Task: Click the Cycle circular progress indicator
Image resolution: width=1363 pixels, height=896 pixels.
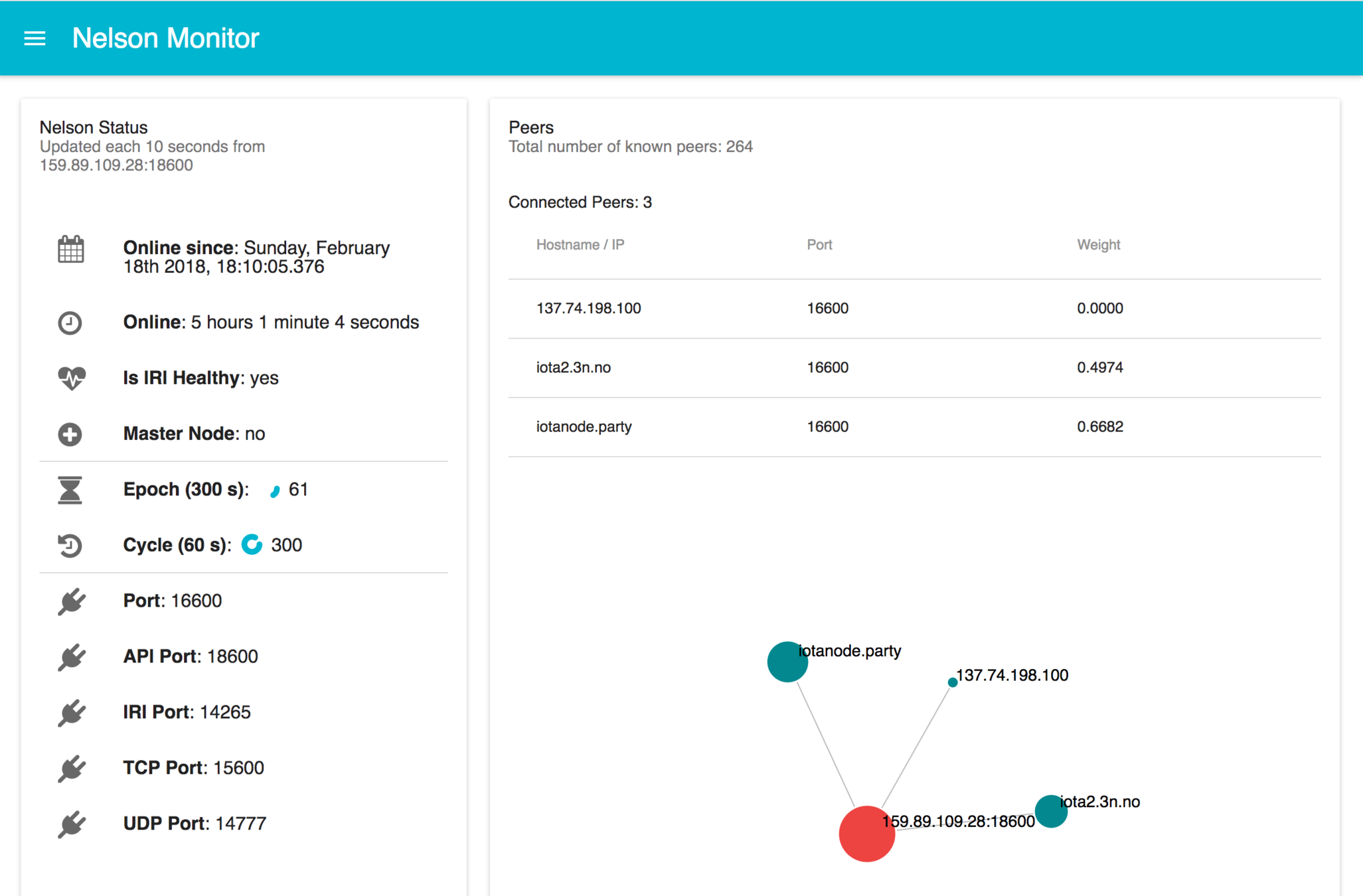Action: (x=252, y=545)
